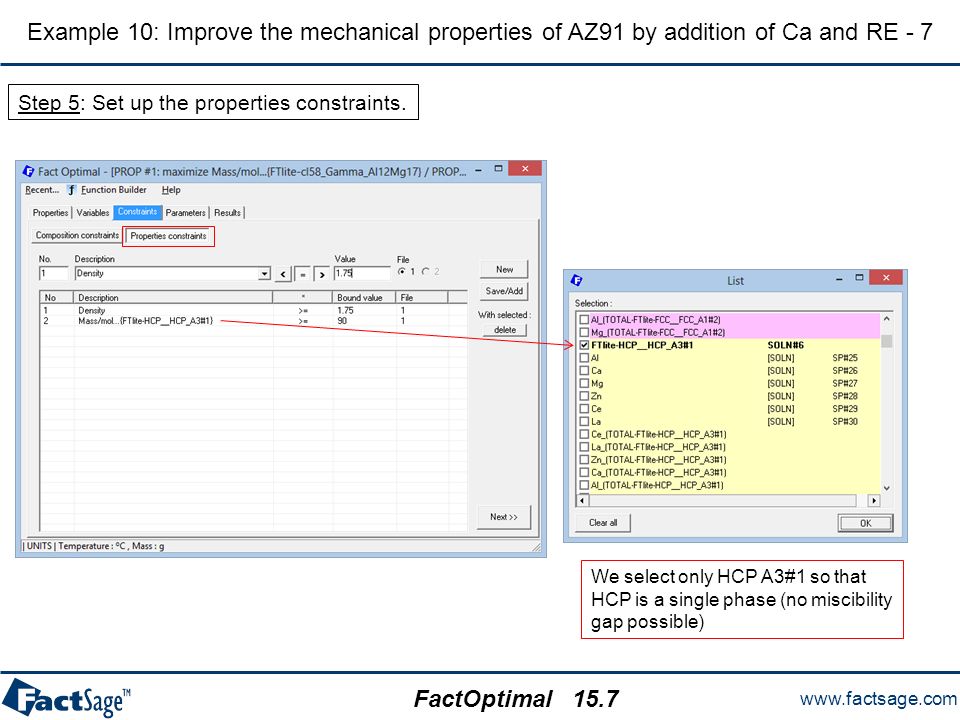Viewport: 960px width, 720px height.
Task: Open the Recent... menu
Action: [x=42, y=190]
